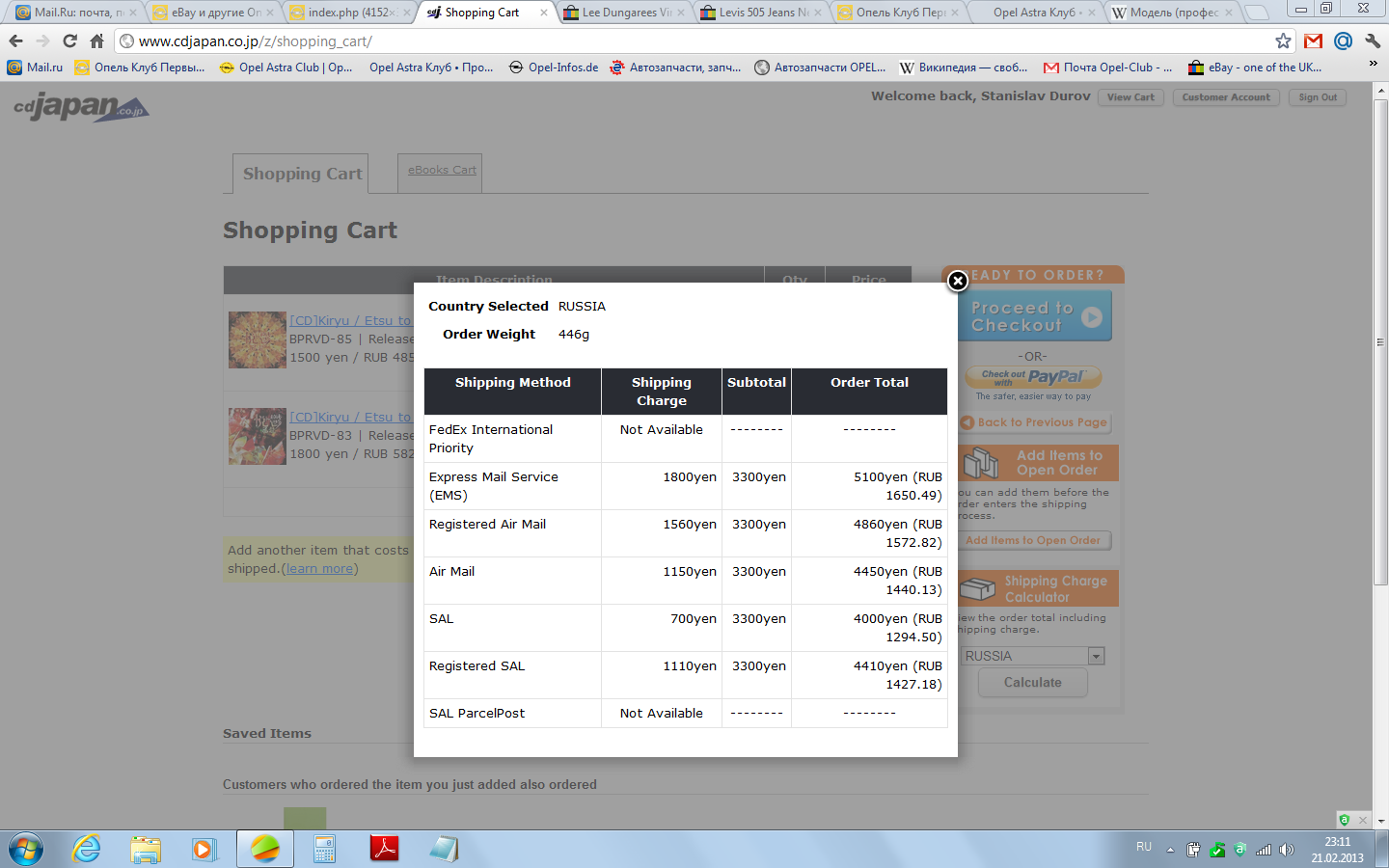Select the Shopping Cart tab
The image size is (1389, 868).
[301, 174]
